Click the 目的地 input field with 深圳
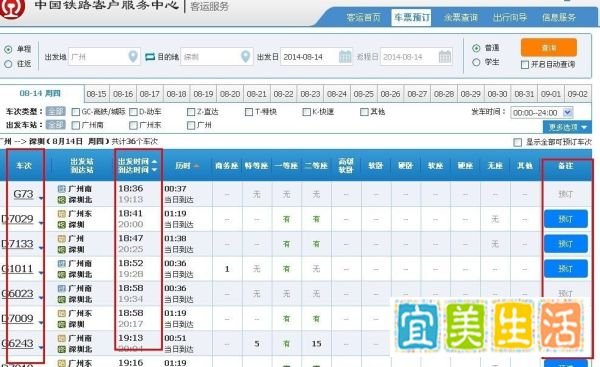The image size is (600, 367). (217, 57)
